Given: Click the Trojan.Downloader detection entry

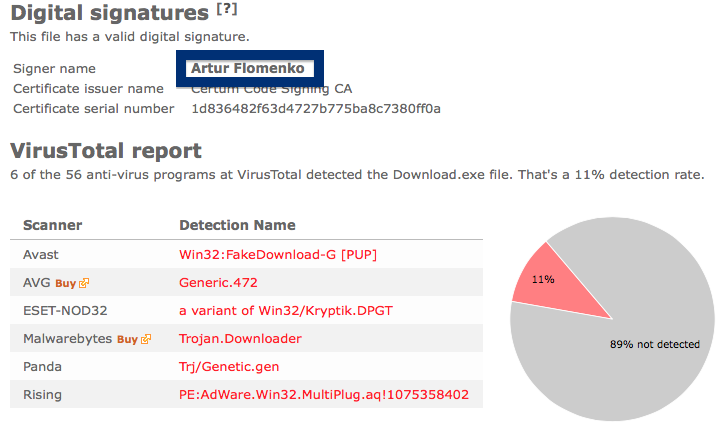Looking at the screenshot, I should tap(240, 339).
